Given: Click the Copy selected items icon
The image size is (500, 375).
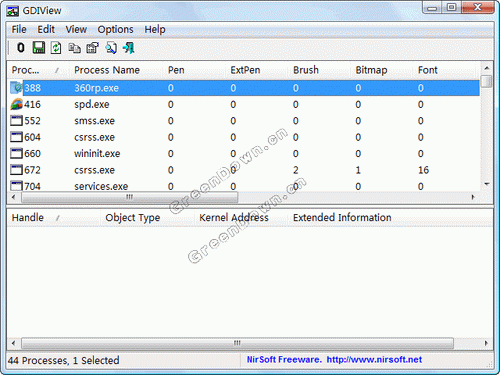Looking at the screenshot, I should (74, 48).
